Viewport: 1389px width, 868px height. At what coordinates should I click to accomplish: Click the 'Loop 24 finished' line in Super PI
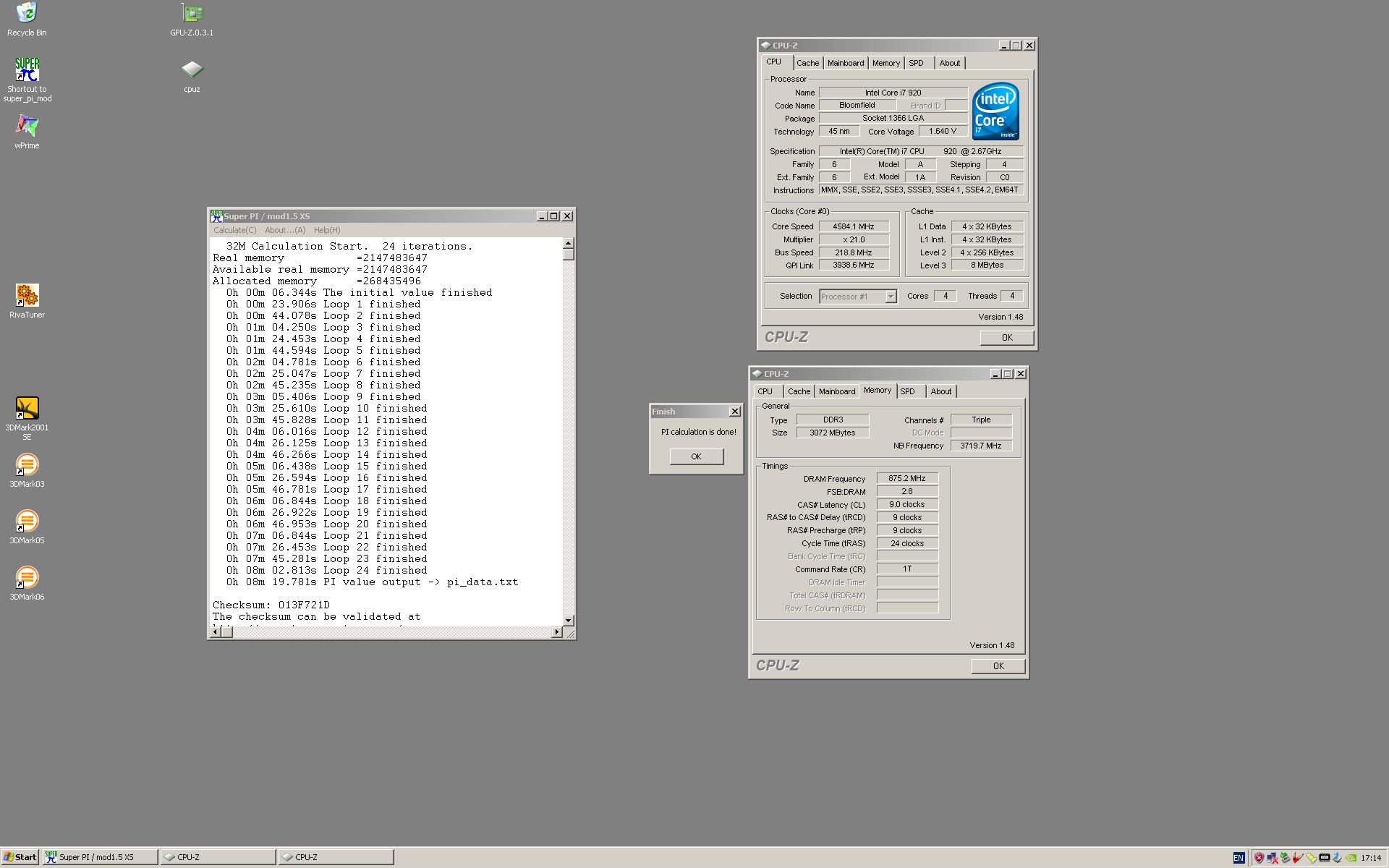326,571
